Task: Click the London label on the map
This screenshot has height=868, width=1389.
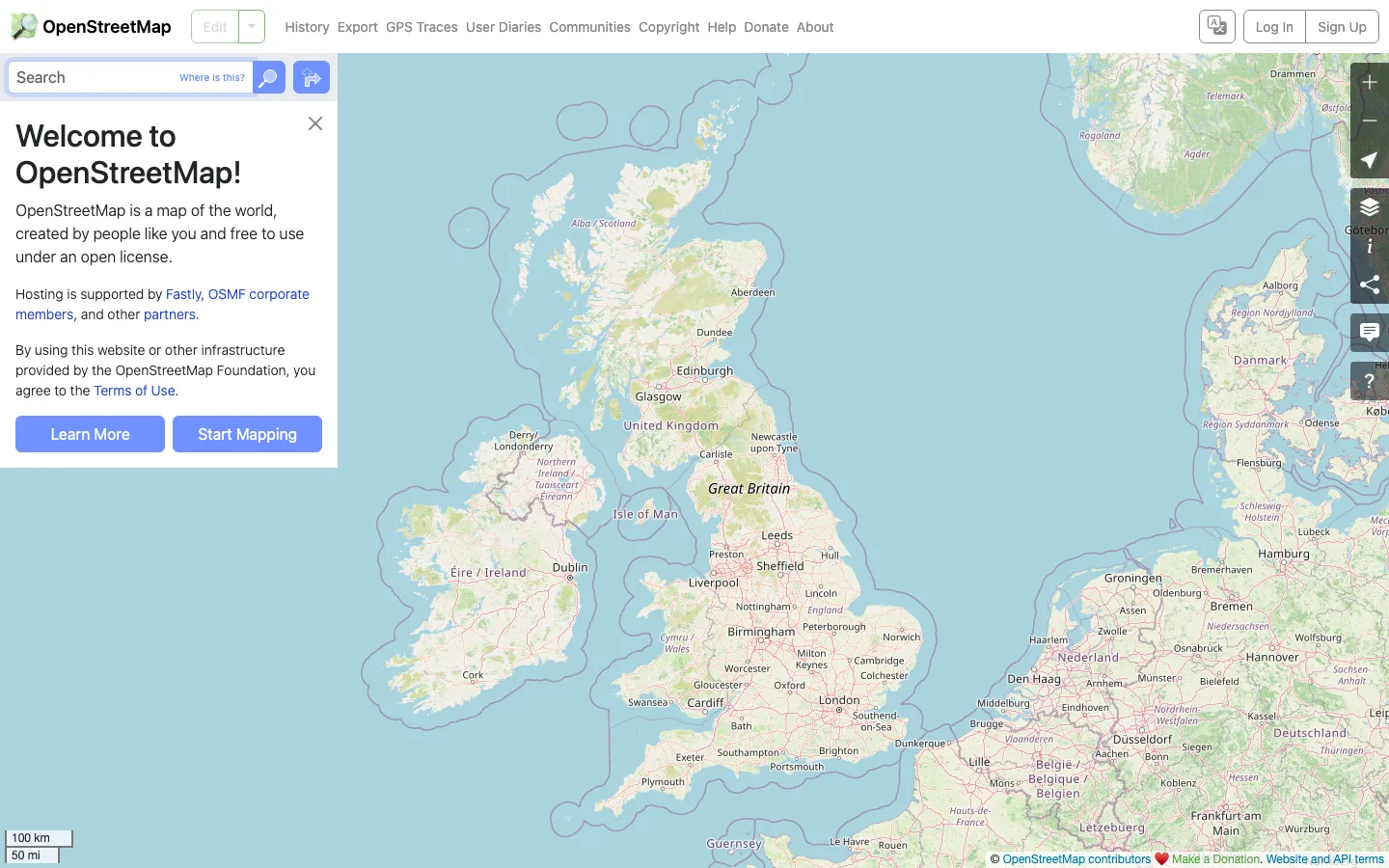Action: [839, 700]
